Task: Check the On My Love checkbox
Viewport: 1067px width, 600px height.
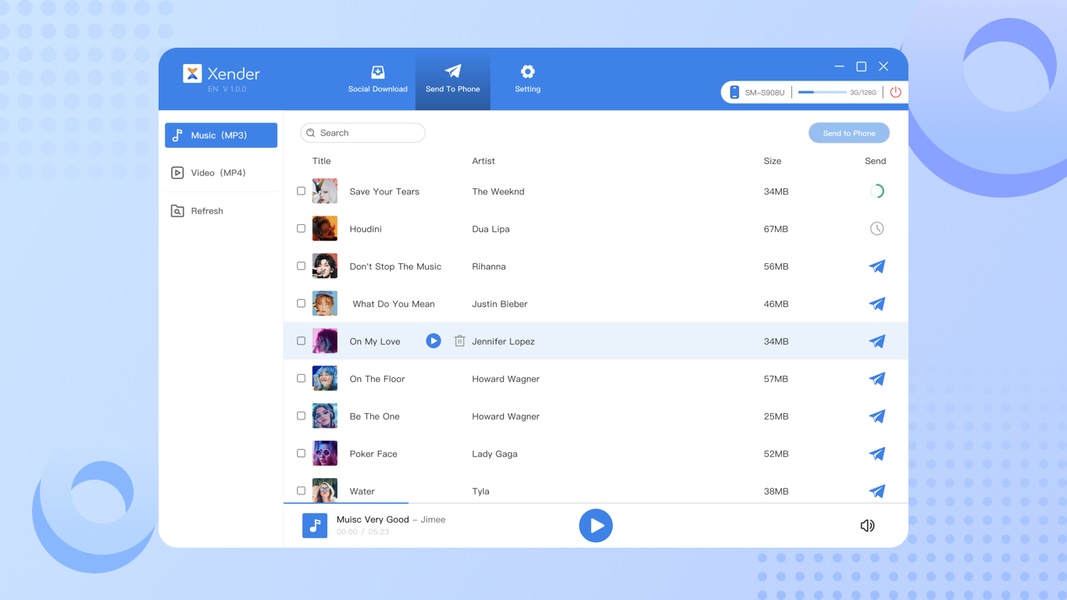Action: pyautogui.click(x=301, y=341)
